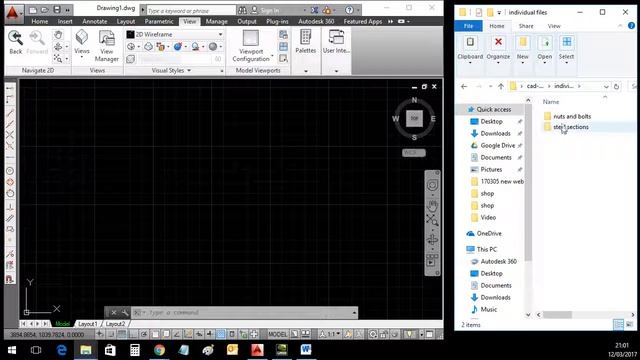Switch to the Annotate ribbon tab
The width and height of the screenshot is (640, 360).
(x=95, y=21)
